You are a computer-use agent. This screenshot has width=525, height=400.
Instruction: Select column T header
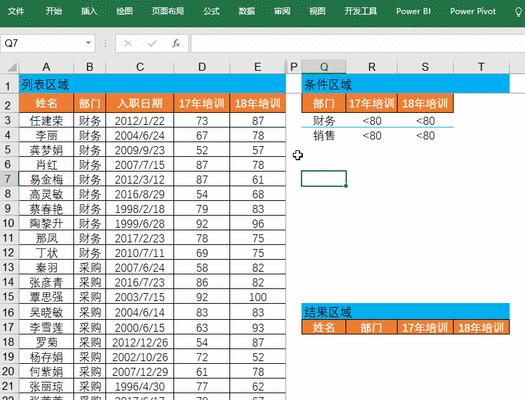pos(481,67)
